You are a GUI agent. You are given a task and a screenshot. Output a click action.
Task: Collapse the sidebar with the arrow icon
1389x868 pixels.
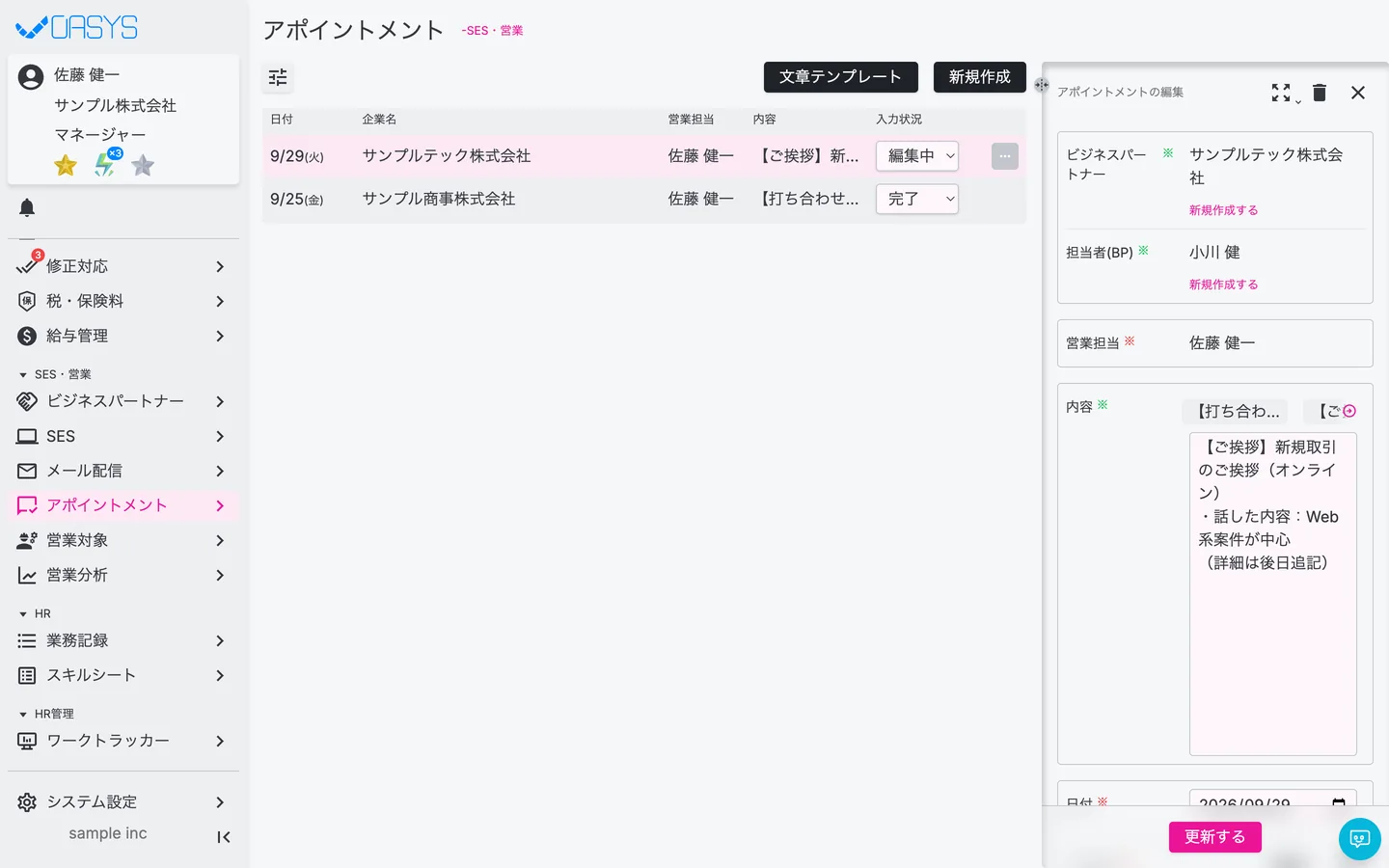(x=224, y=837)
